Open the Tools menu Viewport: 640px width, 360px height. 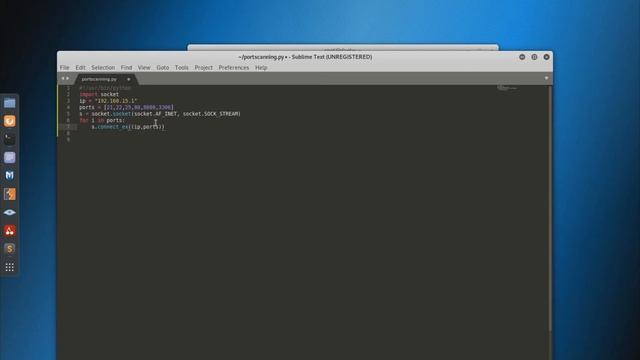coord(182,67)
